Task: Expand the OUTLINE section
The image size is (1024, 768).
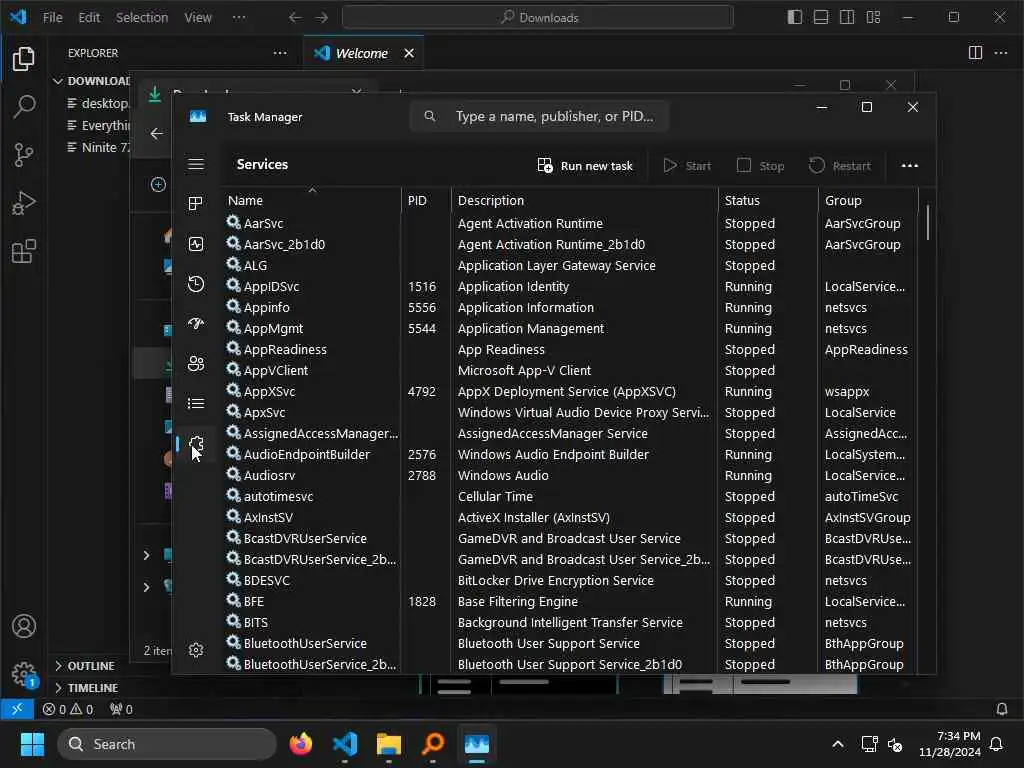Action: click(x=84, y=666)
